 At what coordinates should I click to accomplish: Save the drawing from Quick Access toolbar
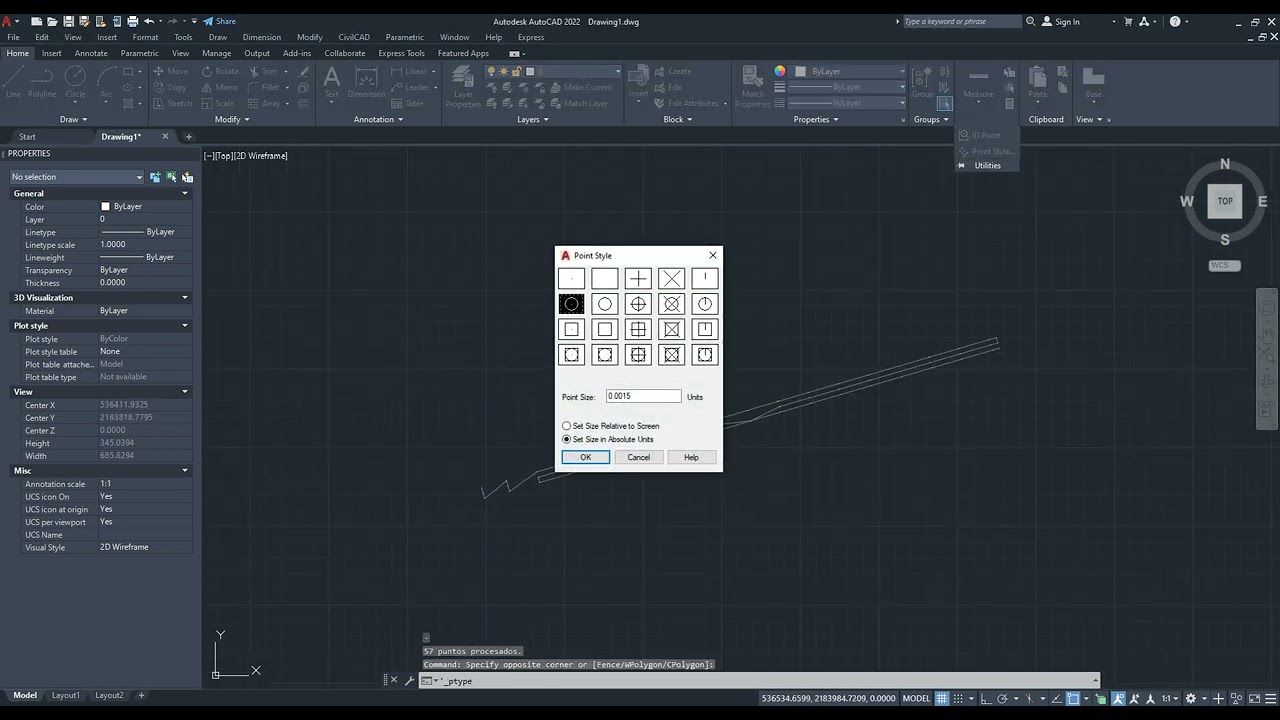tap(69, 21)
